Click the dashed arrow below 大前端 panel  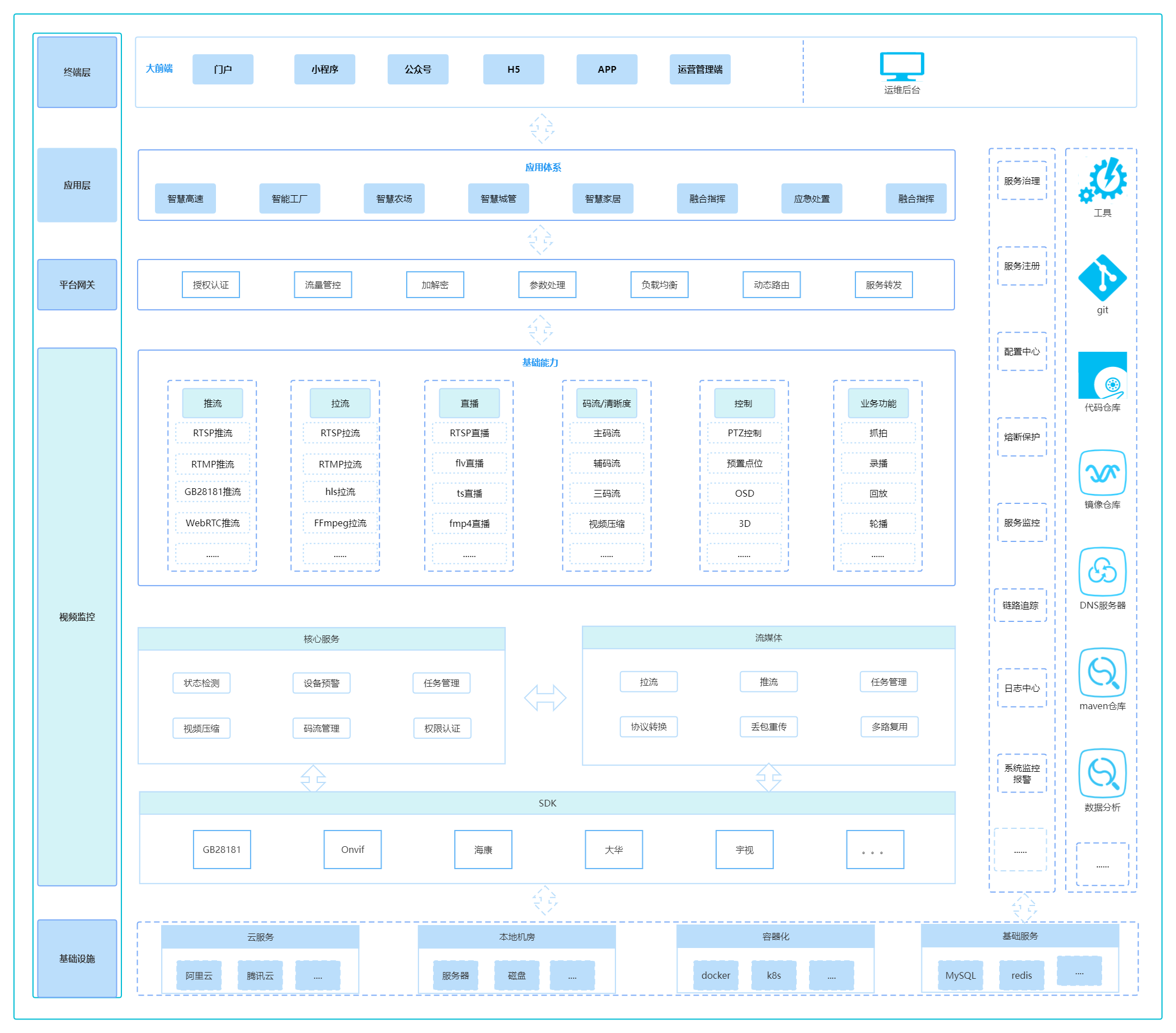click(542, 128)
